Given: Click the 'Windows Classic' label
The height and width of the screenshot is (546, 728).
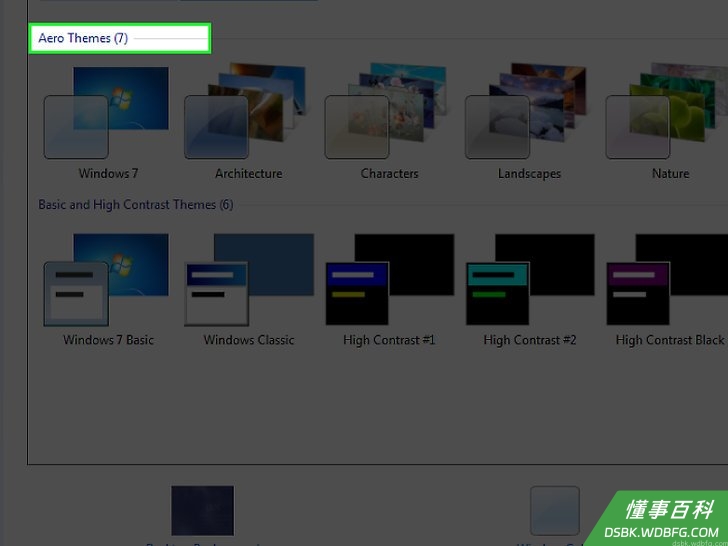Looking at the screenshot, I should pyautogui.click(x=249, y=340).
